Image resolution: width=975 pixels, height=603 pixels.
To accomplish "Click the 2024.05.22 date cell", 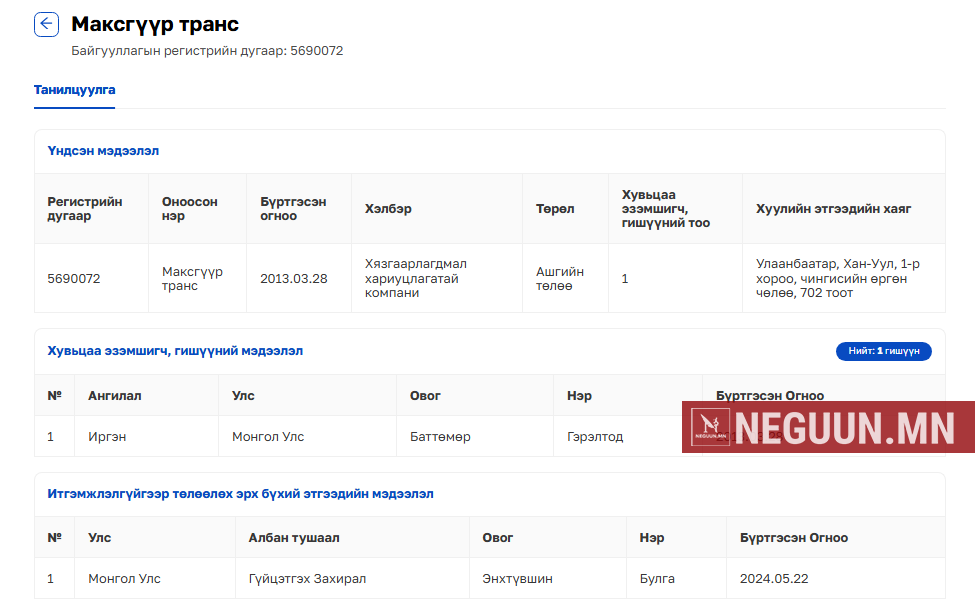I will coord(773,579).
